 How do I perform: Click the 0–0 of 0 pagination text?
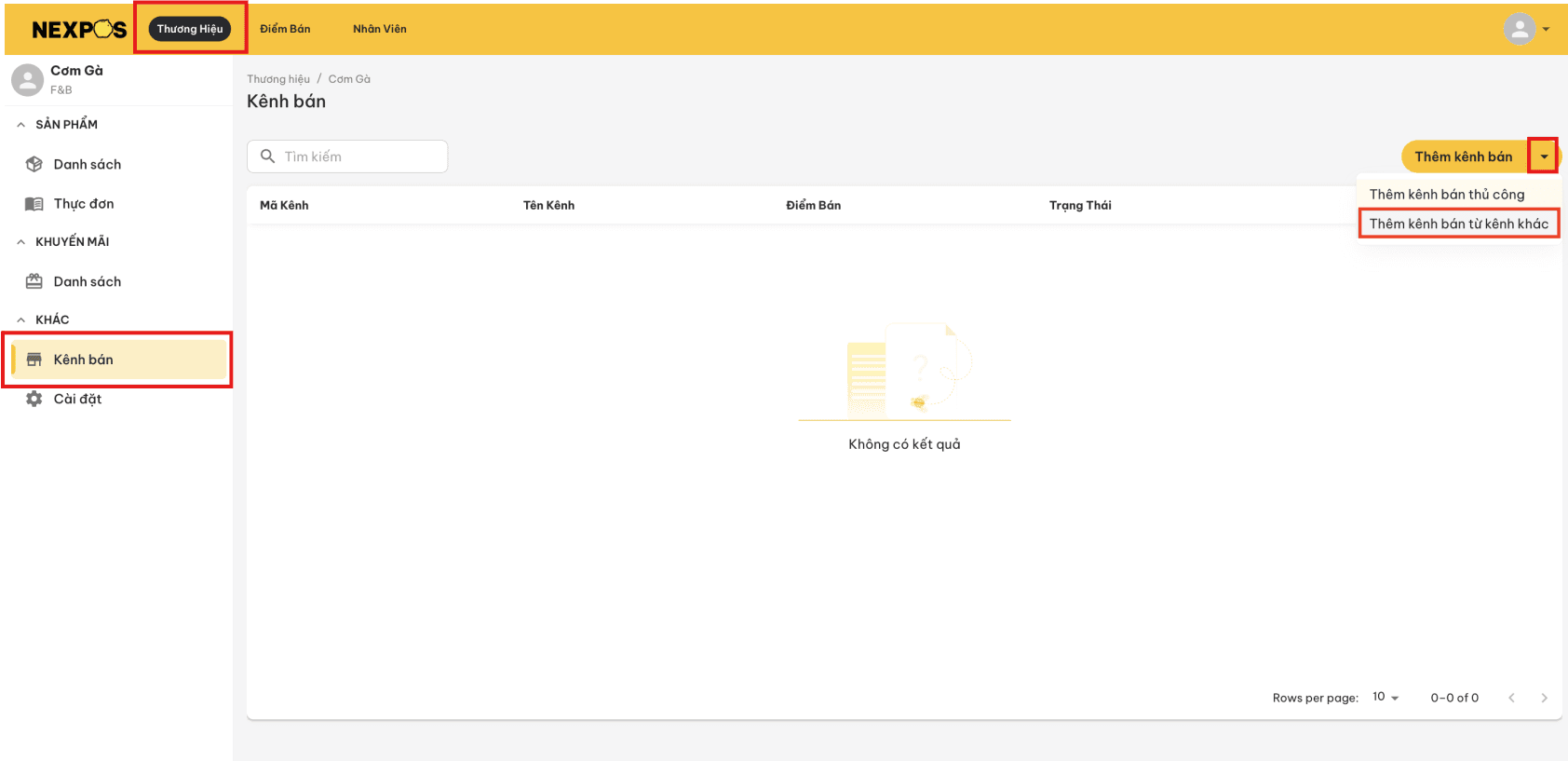[1454, 698]
